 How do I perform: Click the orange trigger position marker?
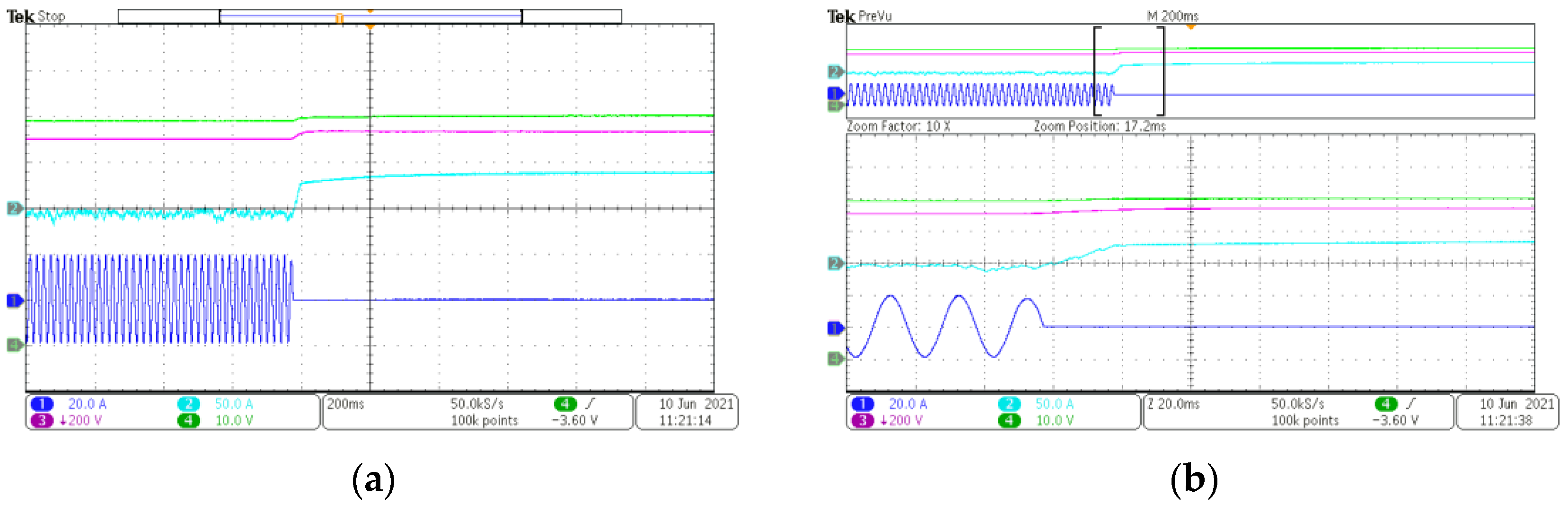point(370,27)
